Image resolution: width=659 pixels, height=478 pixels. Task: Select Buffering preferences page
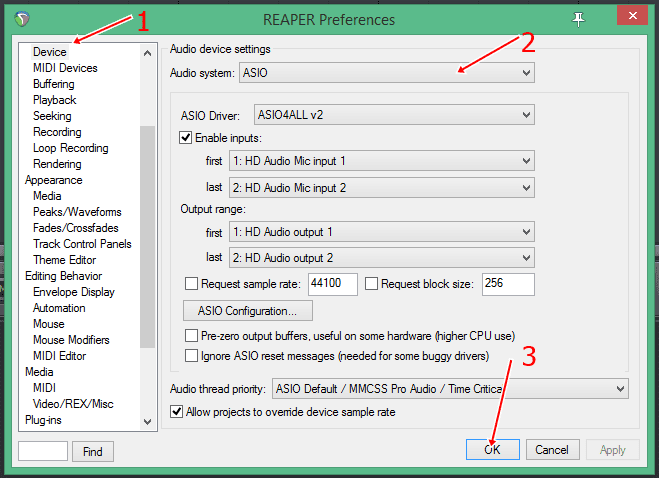coord(54,84)
